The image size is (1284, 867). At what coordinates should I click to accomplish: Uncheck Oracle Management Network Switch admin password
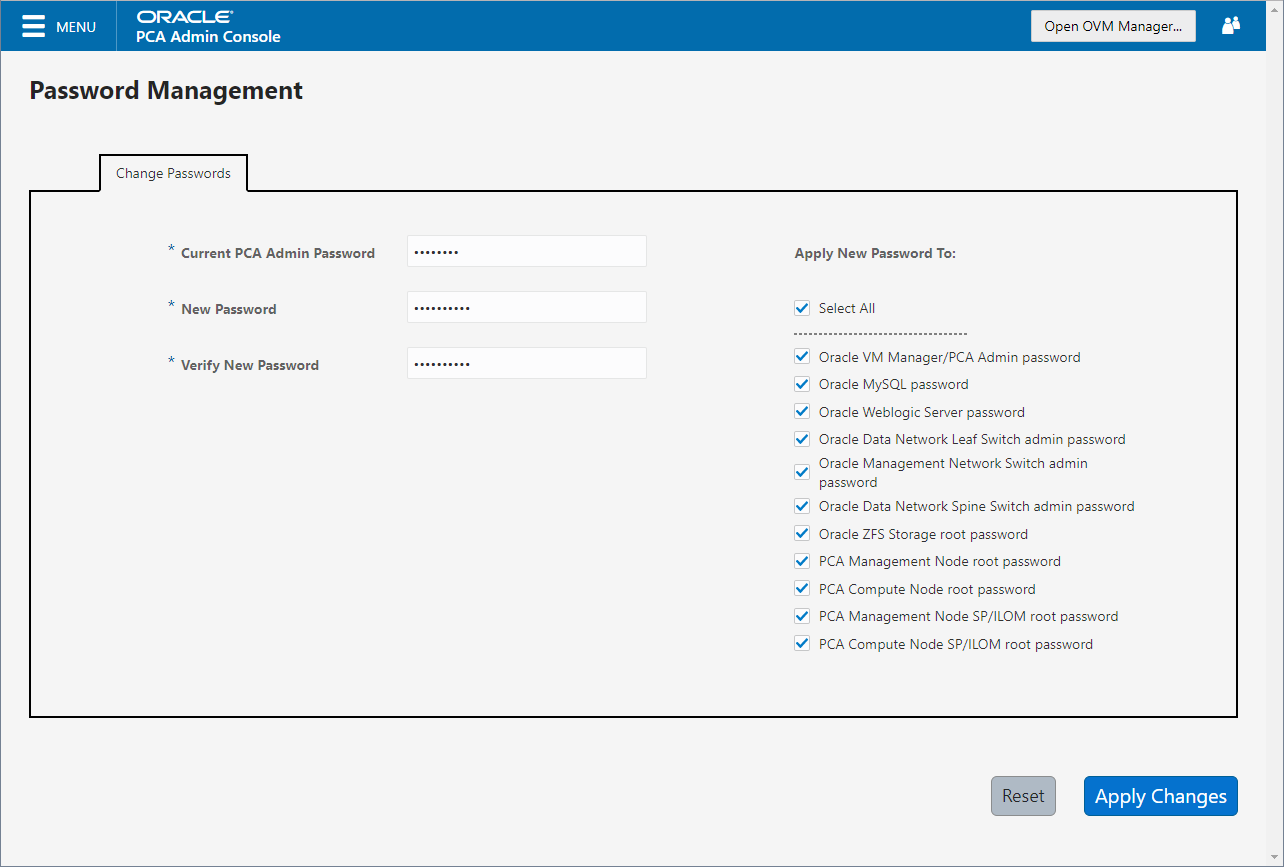[x=802, y=471]
